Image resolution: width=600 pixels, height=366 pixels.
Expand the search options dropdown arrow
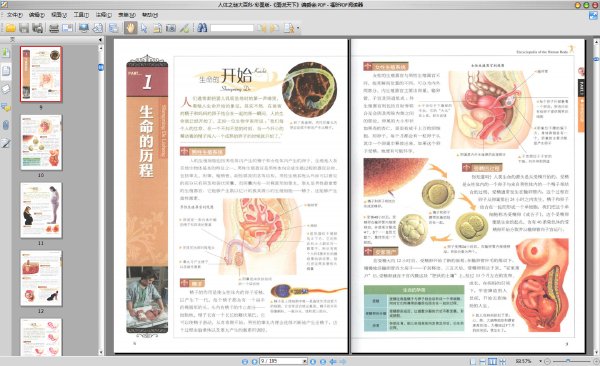[298, 28]
